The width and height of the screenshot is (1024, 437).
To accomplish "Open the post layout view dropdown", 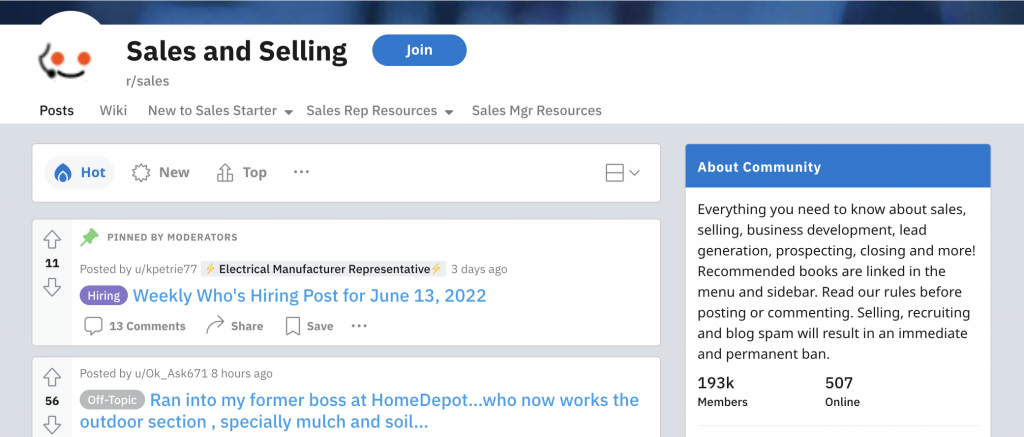I will [622, 173].
